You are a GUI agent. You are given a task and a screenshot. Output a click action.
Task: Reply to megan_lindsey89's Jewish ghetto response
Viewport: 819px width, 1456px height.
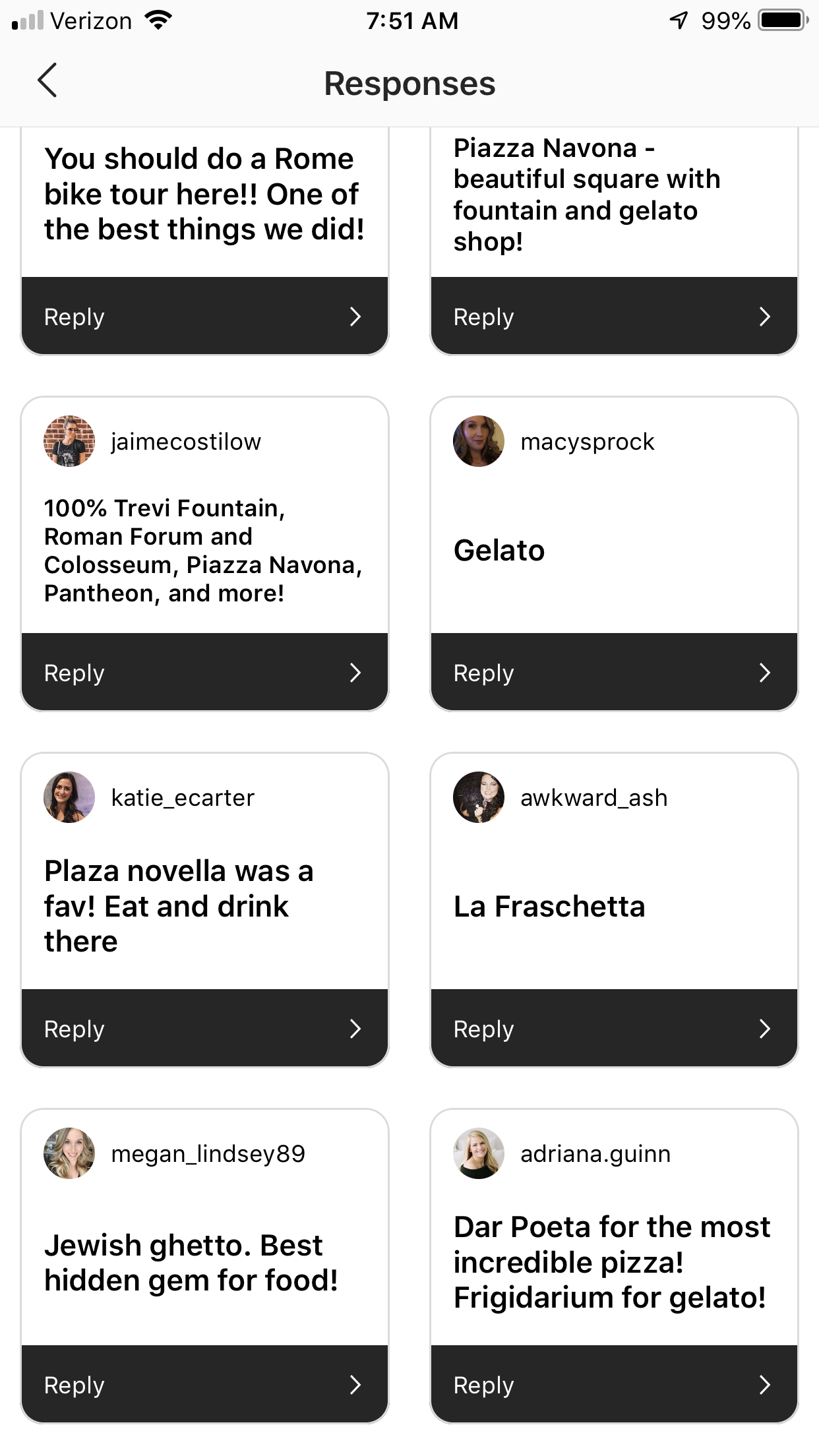[204, 1385]
